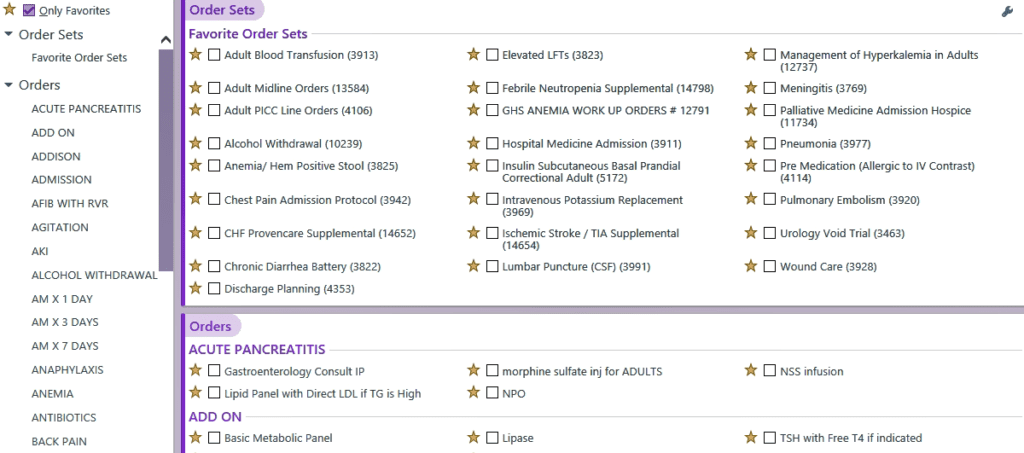Unfavorite the Pneumonia order set star

[751, 143]
